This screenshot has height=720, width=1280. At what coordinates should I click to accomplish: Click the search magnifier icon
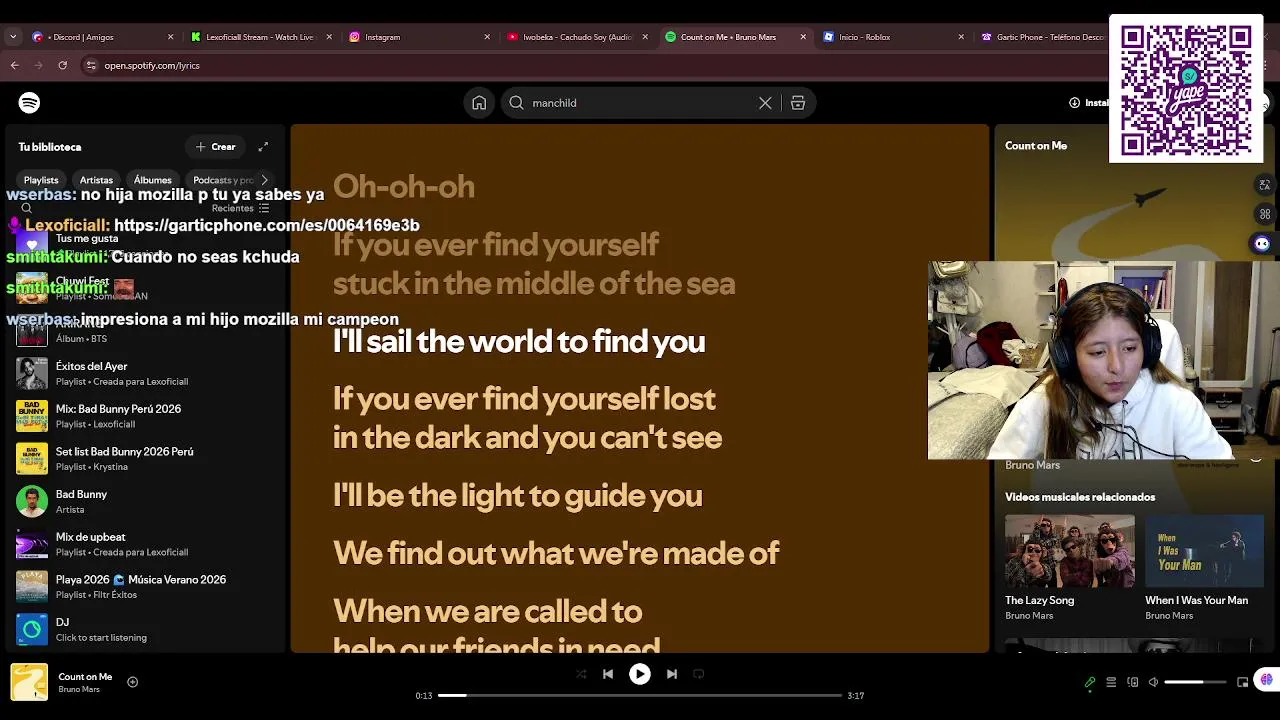click(516, 102)
